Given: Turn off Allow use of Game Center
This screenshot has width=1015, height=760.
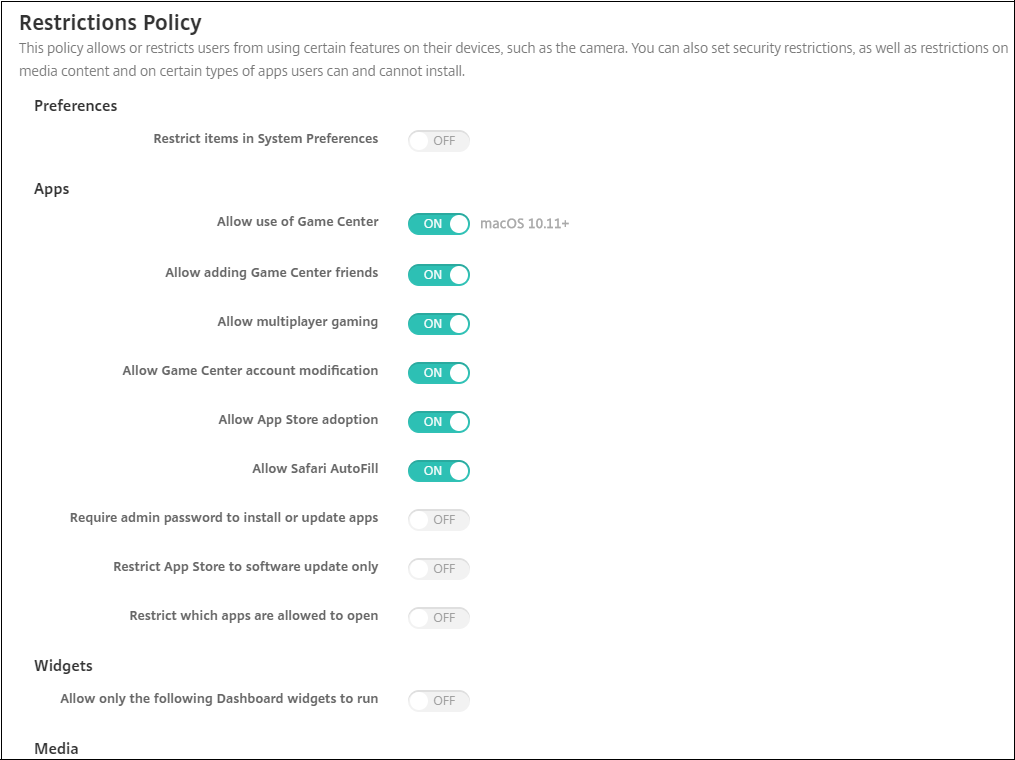Looking at the screenshot, I should coord(438,224).
